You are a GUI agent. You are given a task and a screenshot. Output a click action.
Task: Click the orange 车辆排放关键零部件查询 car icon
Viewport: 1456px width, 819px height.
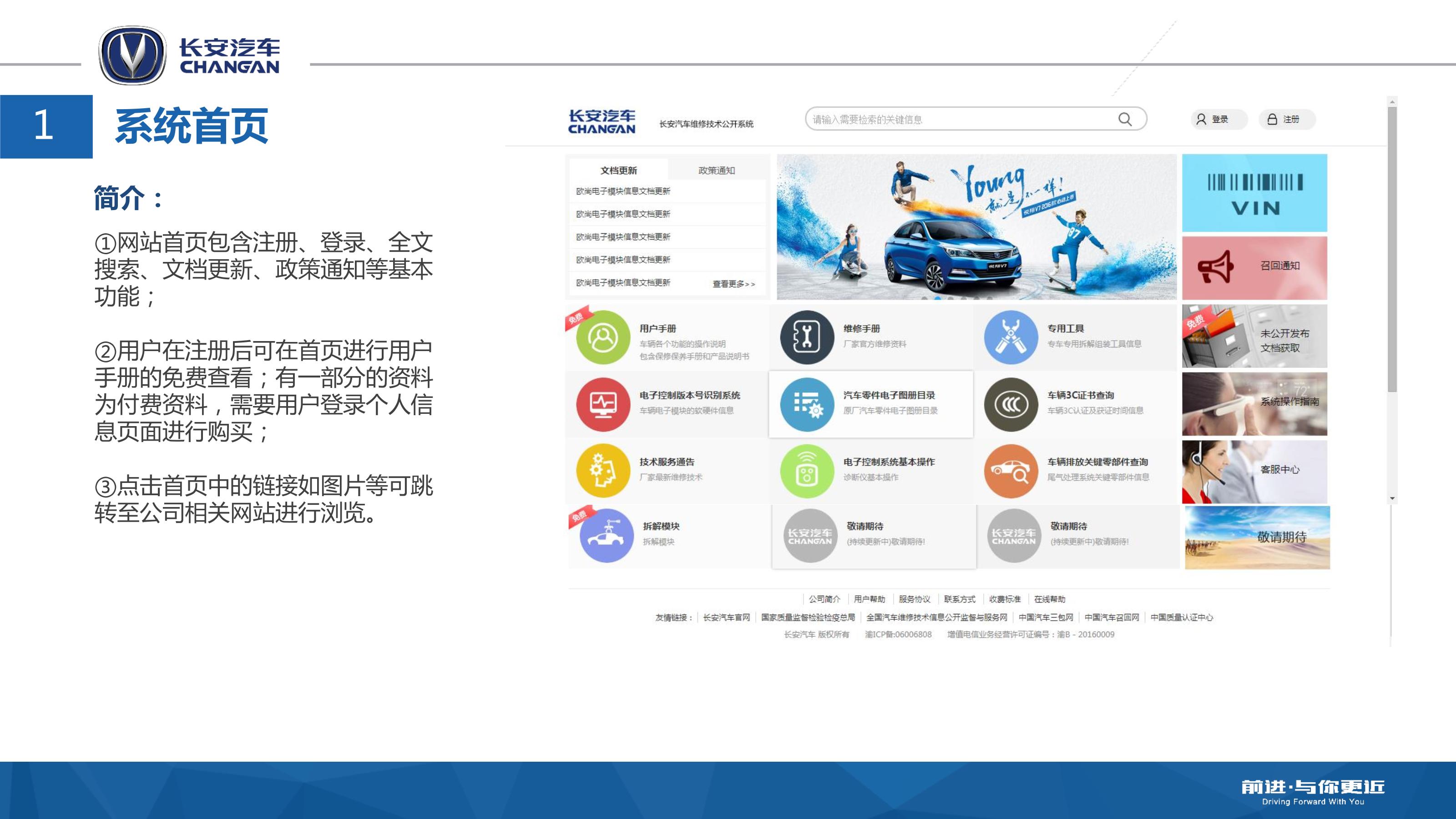pyautogui.click(x=1011, y=471)
